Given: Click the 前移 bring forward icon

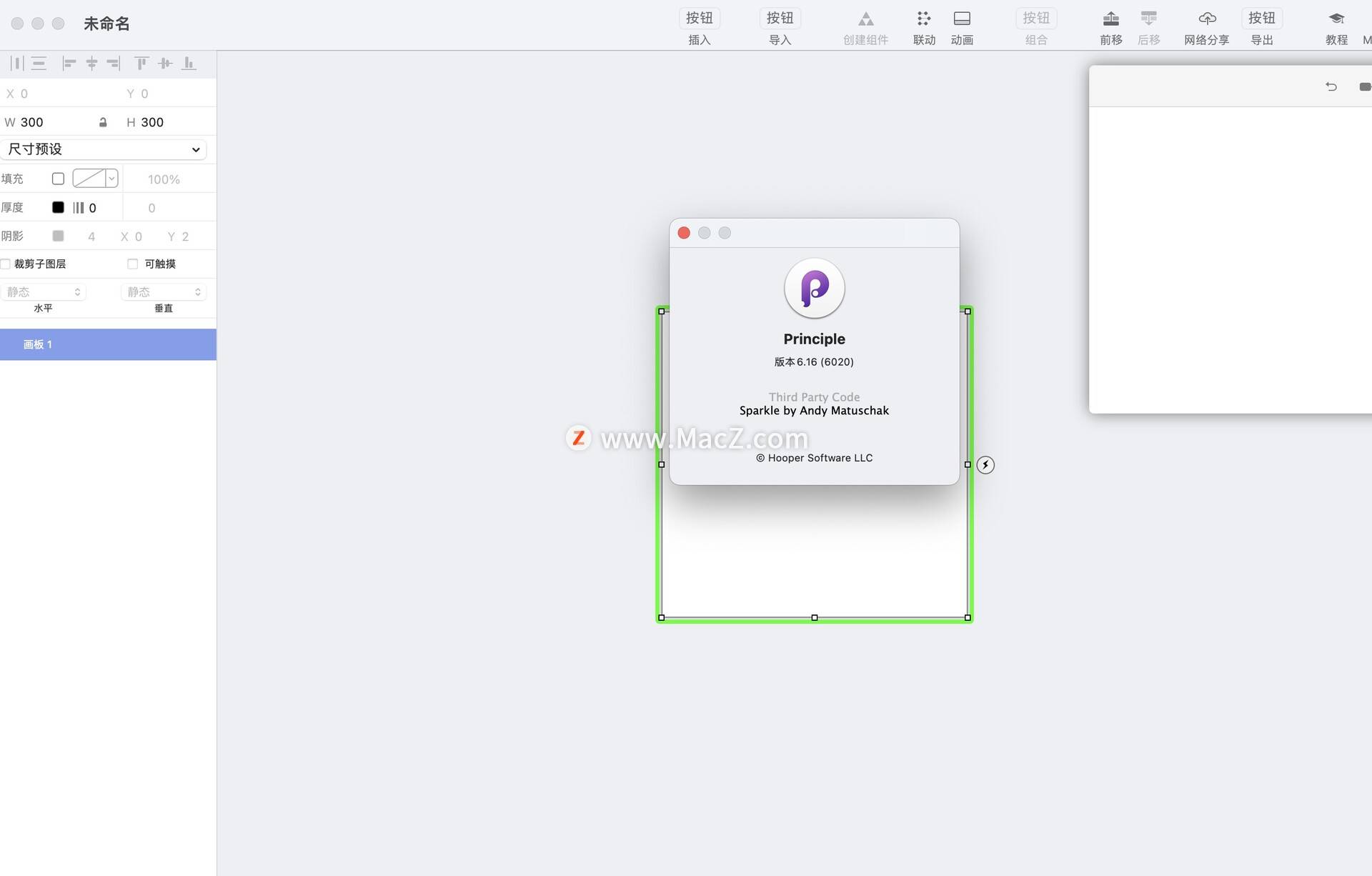Looking at the screenshot, I should tap(1110, 19).
